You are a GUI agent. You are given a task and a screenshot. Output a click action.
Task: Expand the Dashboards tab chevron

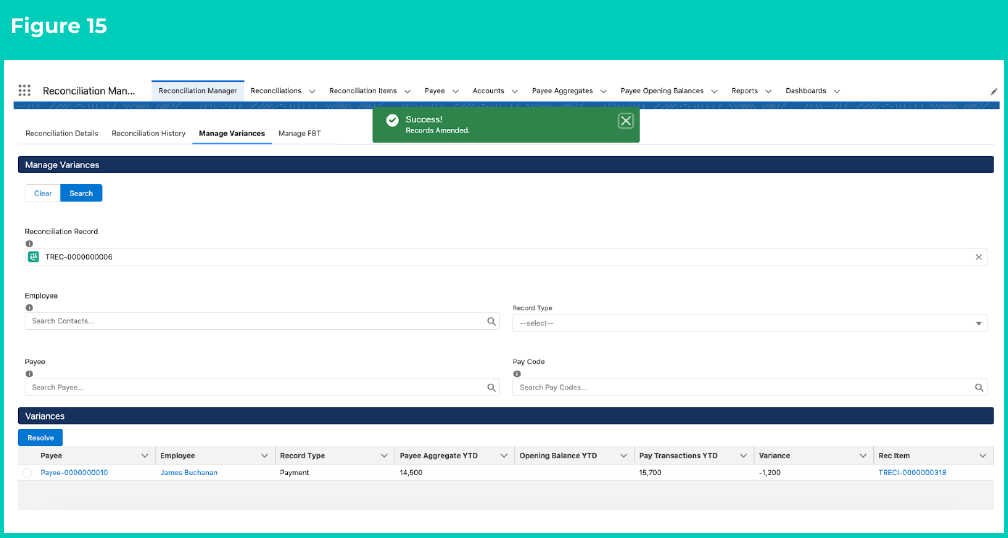pos(836,91)
